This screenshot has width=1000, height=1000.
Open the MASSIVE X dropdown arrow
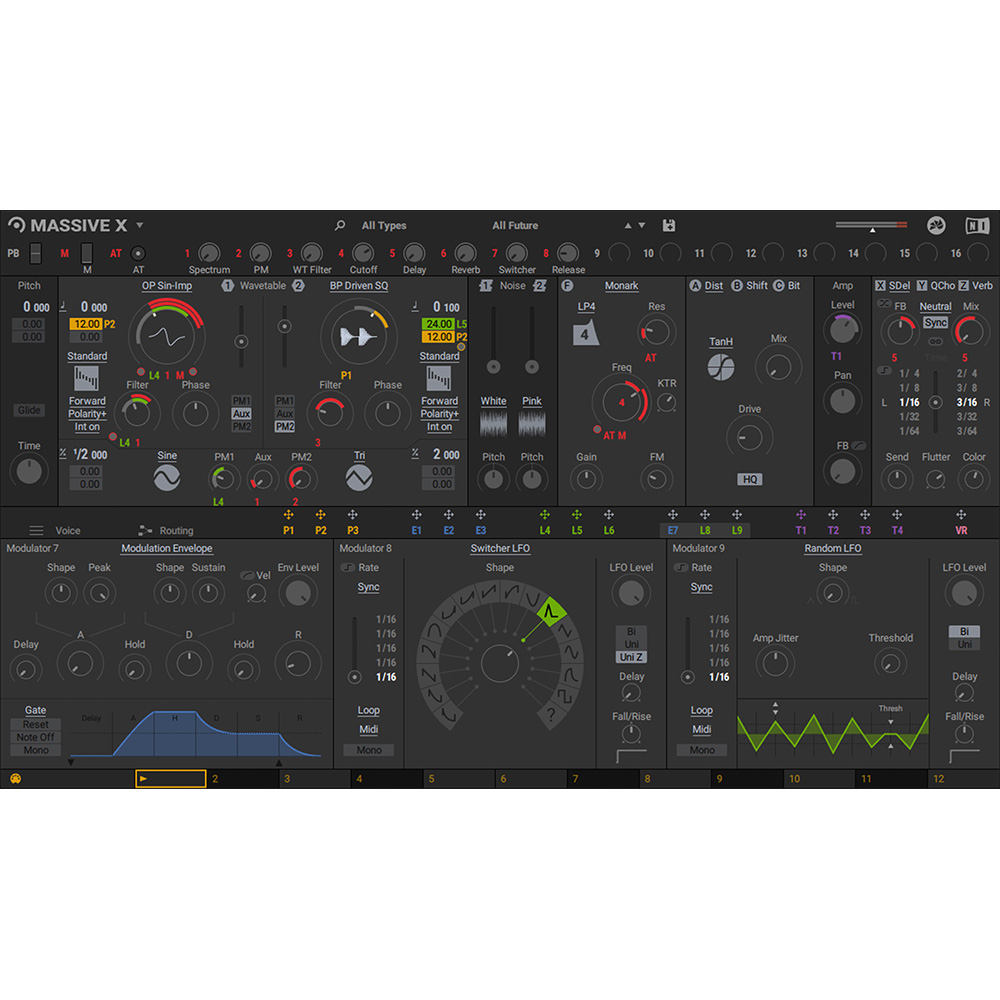[141, 225]
